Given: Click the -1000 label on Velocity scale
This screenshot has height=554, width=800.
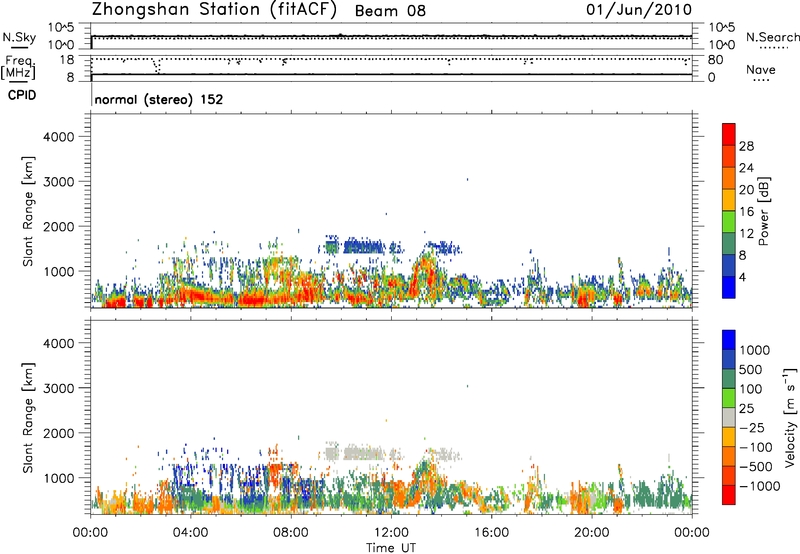Looking at the screenshot, I should [759, 486].
